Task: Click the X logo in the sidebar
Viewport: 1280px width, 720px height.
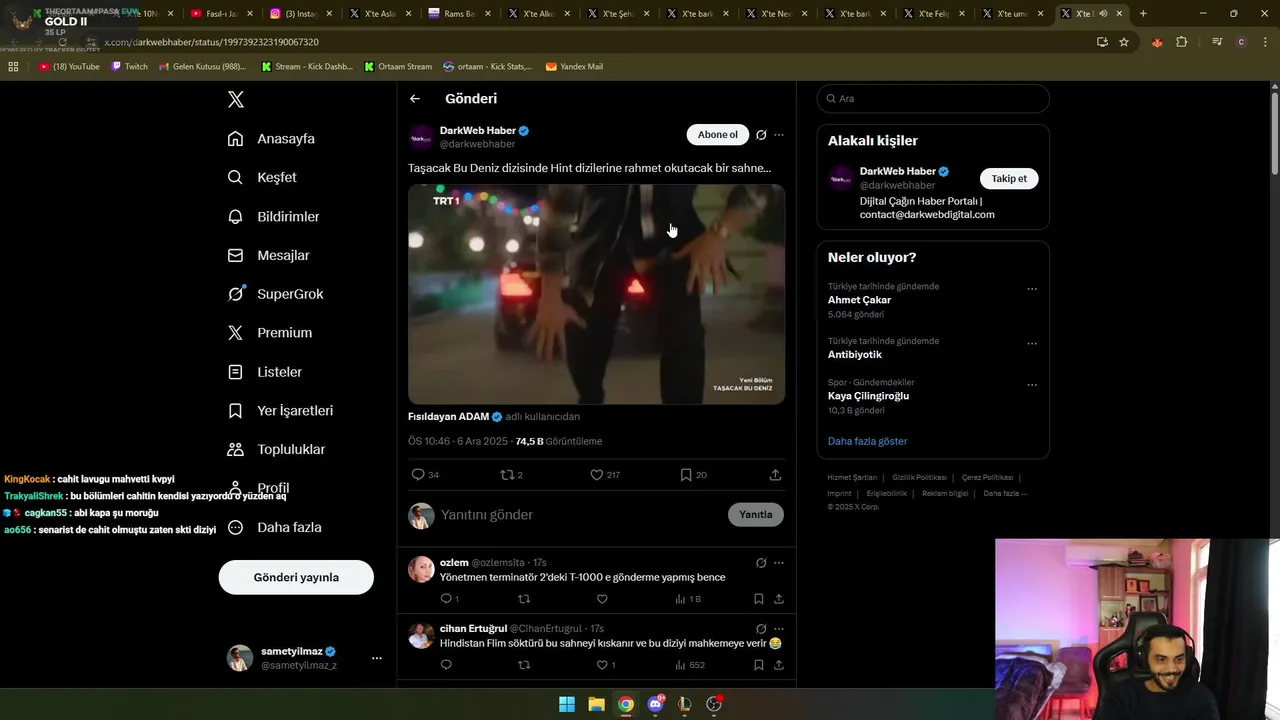Action: point(236,99)
